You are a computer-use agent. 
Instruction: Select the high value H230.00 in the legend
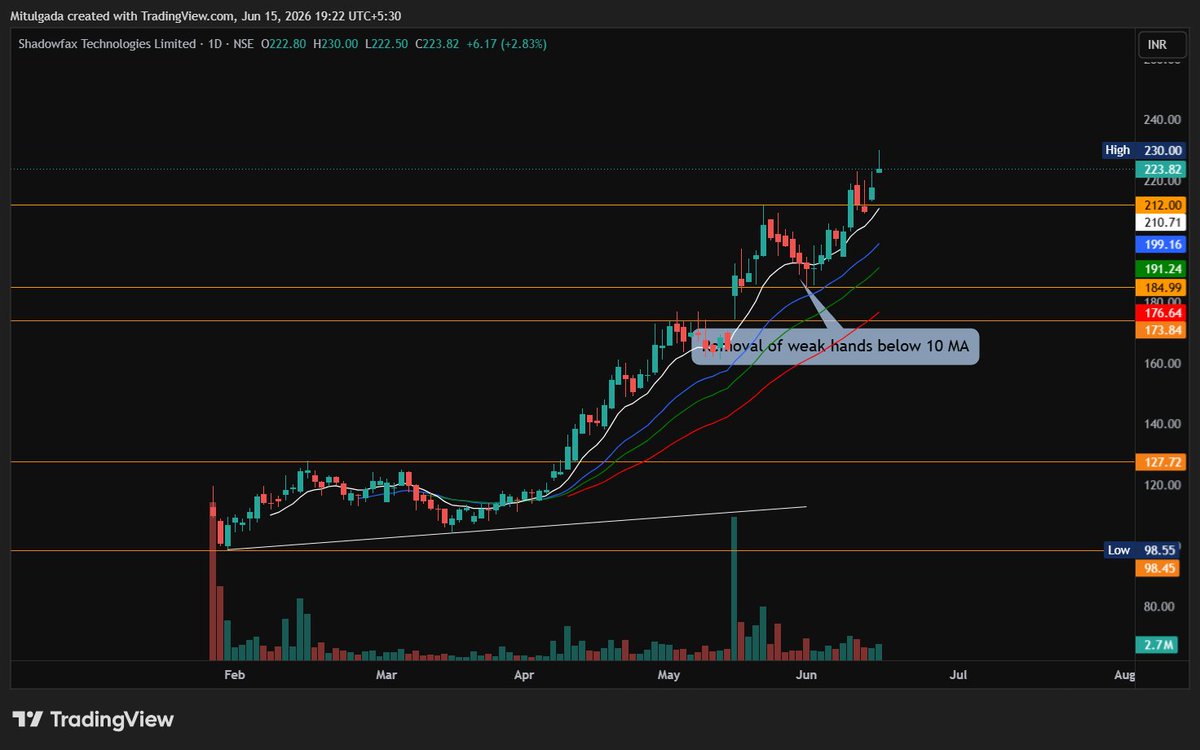(335, 44)
